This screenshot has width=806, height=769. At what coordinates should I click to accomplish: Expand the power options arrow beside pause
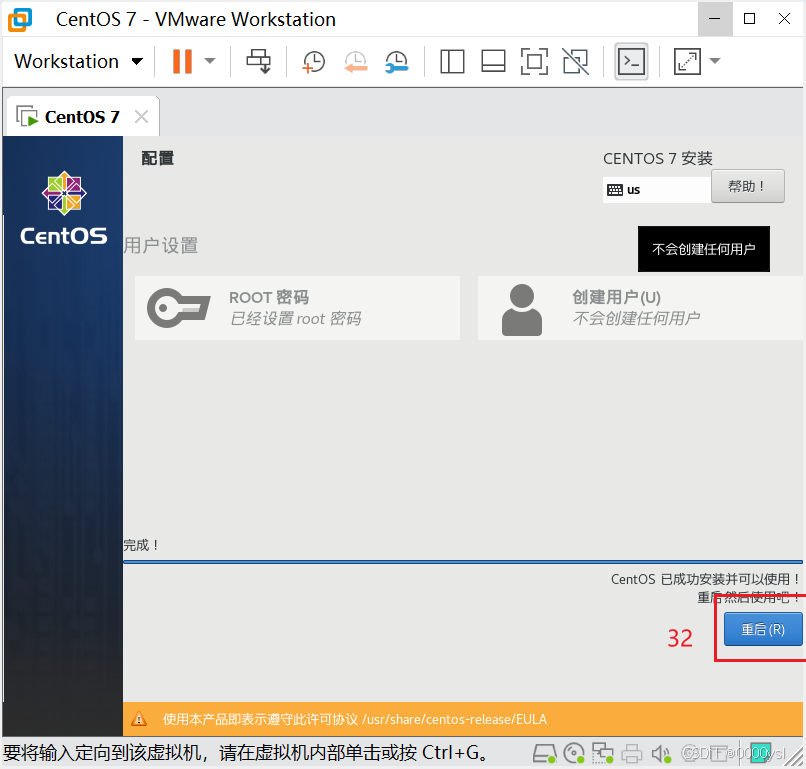tap(209, 61)
